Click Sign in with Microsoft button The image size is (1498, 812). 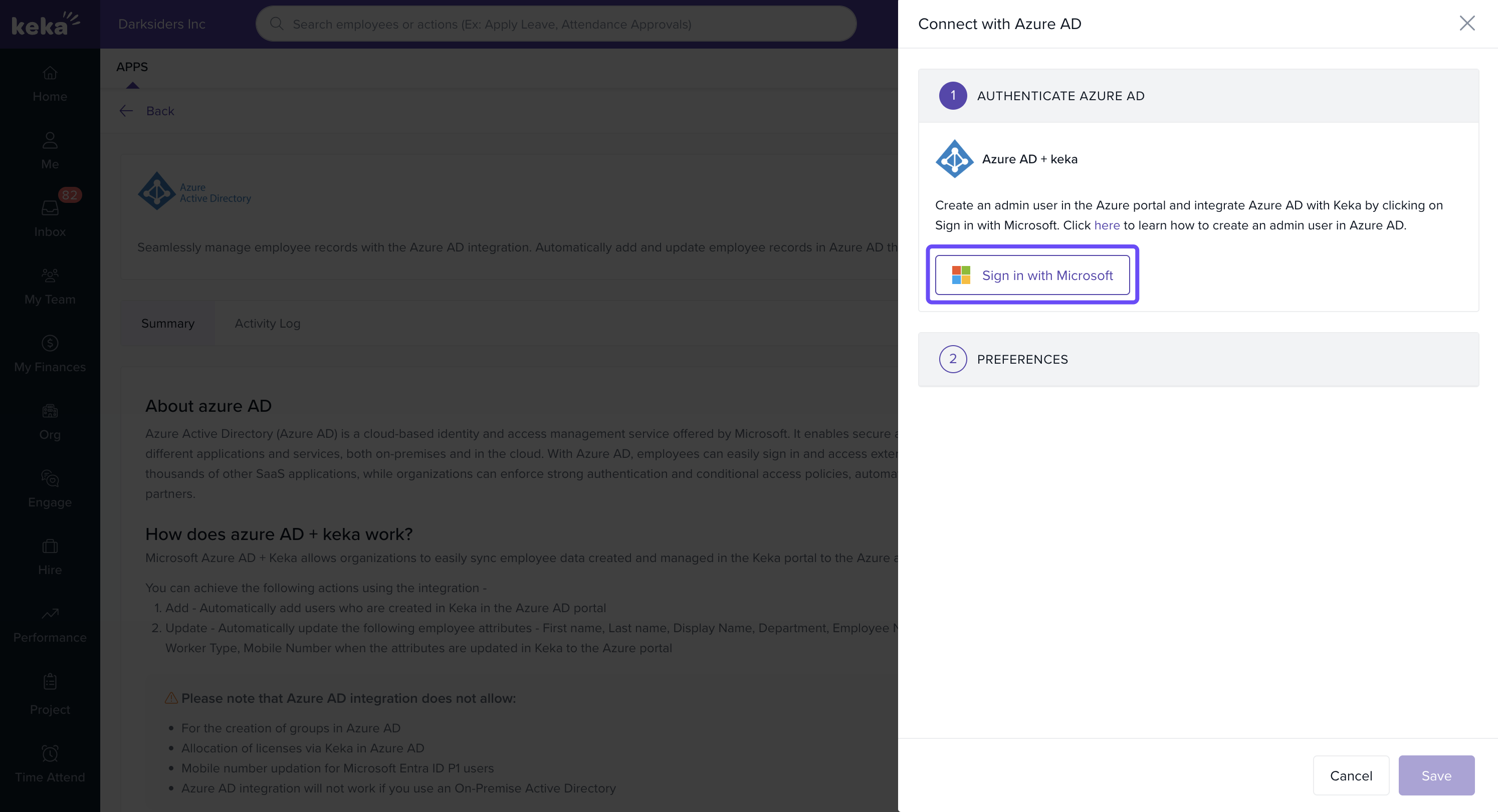[1032, 276]
